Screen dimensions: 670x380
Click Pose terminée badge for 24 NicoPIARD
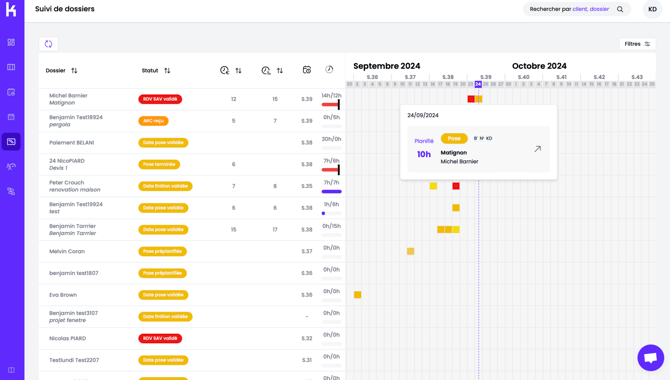click(159, 164)
